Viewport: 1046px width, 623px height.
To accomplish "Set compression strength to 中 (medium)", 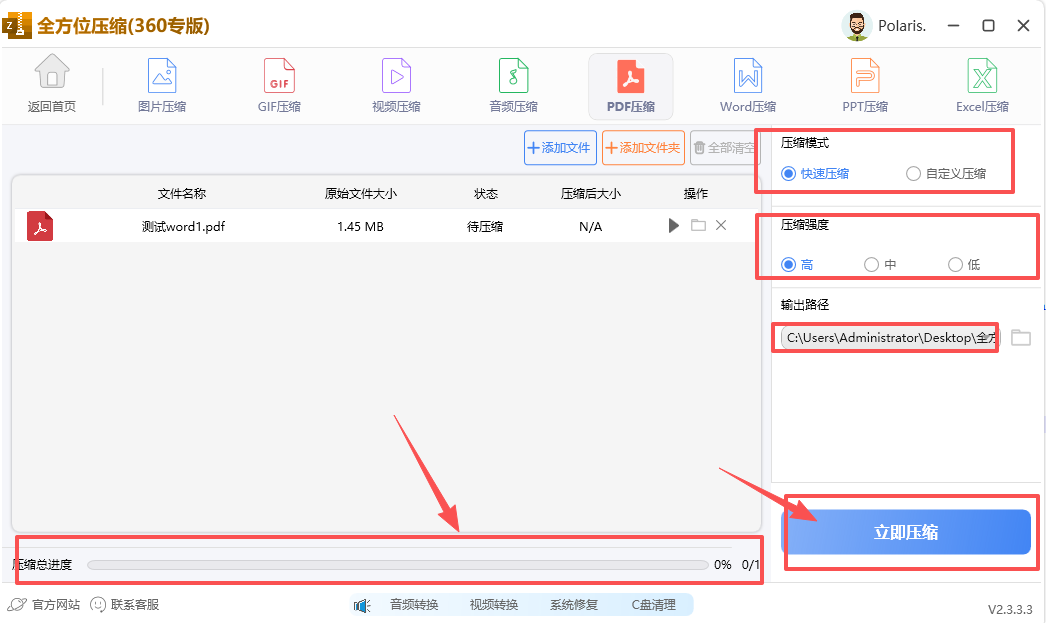I will pos(871,264).
